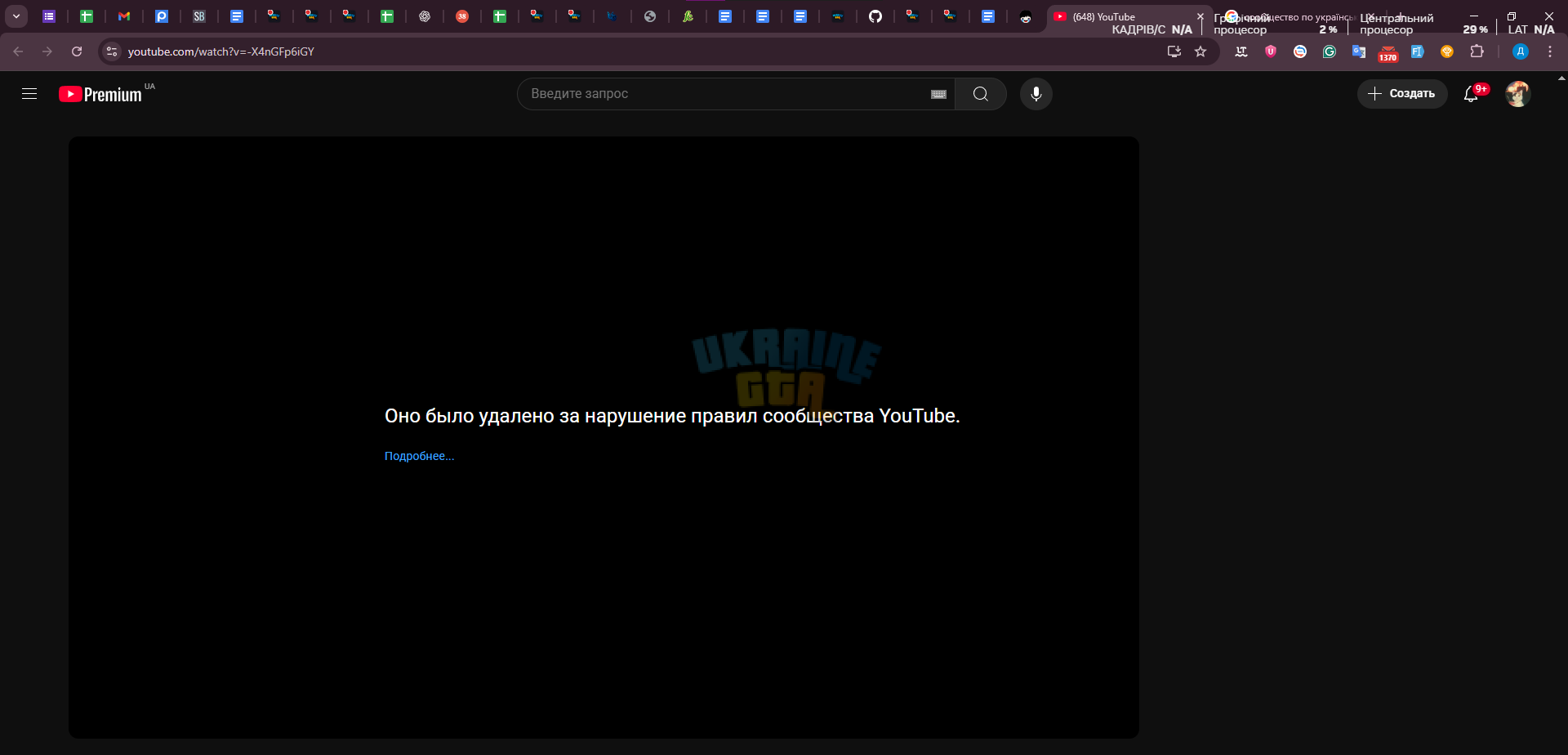Go back to previous page

(x=18, y=51)
